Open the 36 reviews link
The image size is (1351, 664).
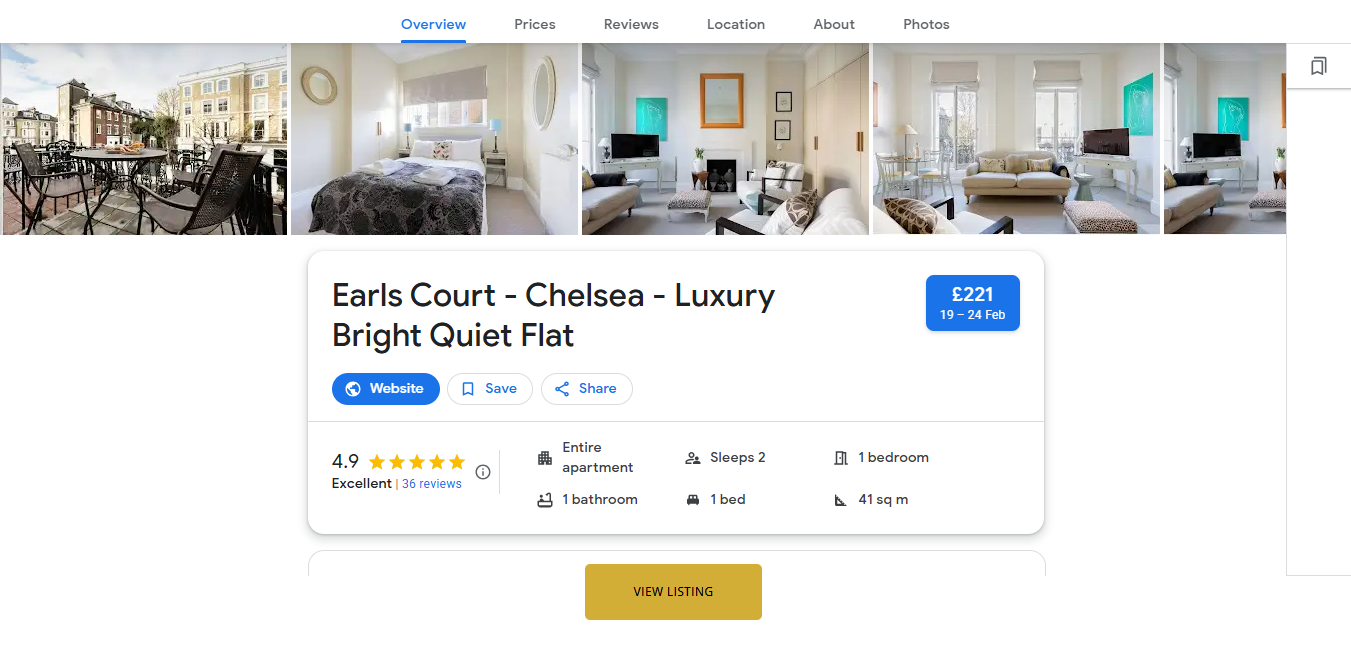click(432, 484)
